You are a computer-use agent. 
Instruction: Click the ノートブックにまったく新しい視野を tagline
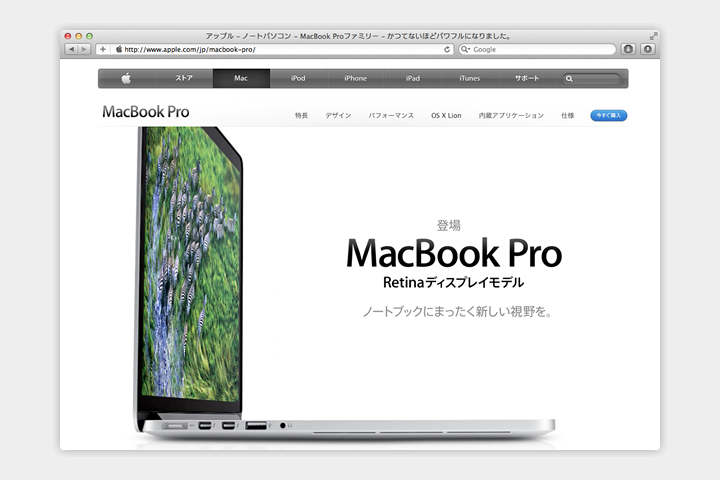(457, 312)
